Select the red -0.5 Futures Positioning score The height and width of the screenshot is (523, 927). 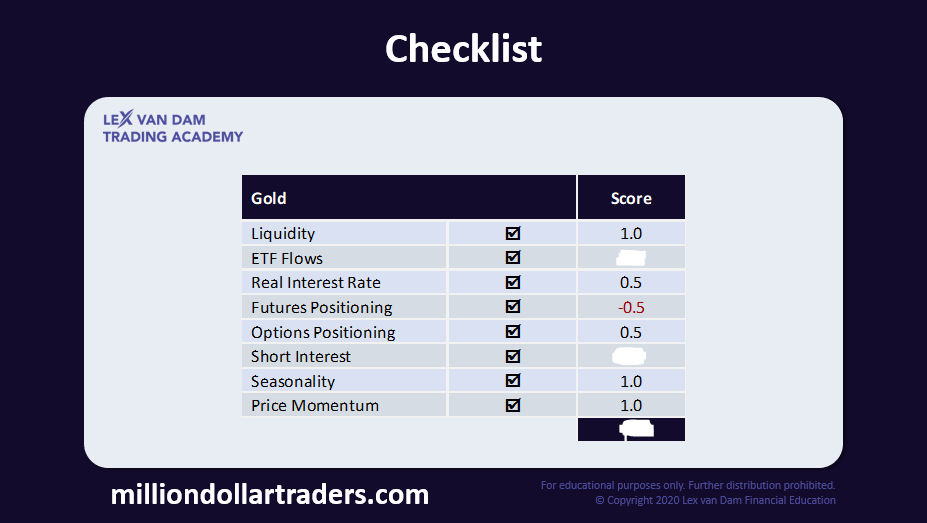[631, 307]
